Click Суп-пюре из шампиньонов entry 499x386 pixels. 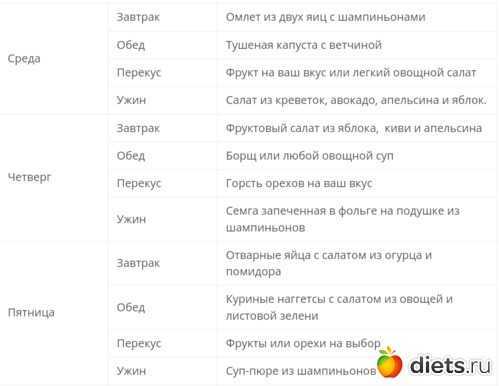[301, 371]
